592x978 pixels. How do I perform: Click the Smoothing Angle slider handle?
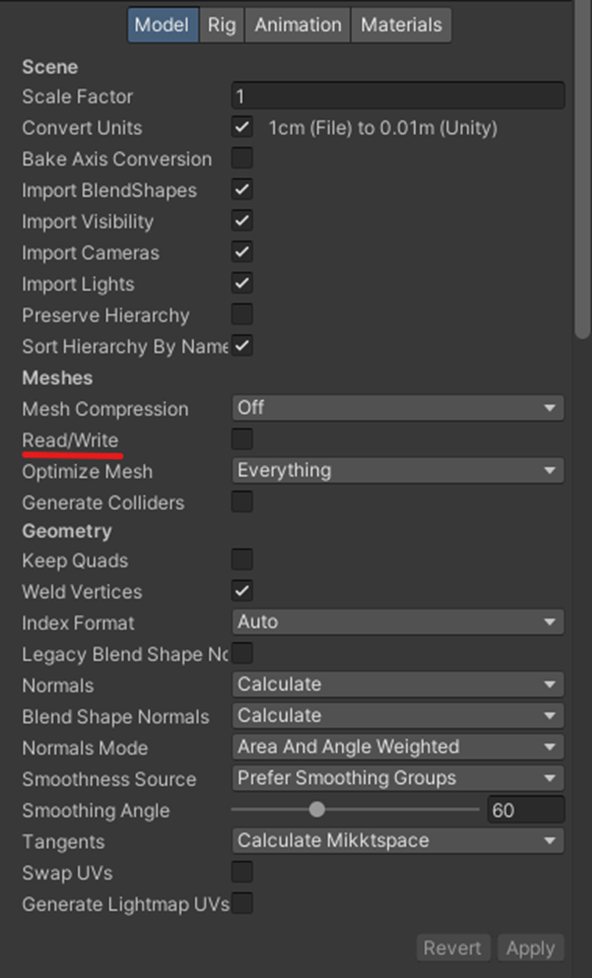pos(317,810)
